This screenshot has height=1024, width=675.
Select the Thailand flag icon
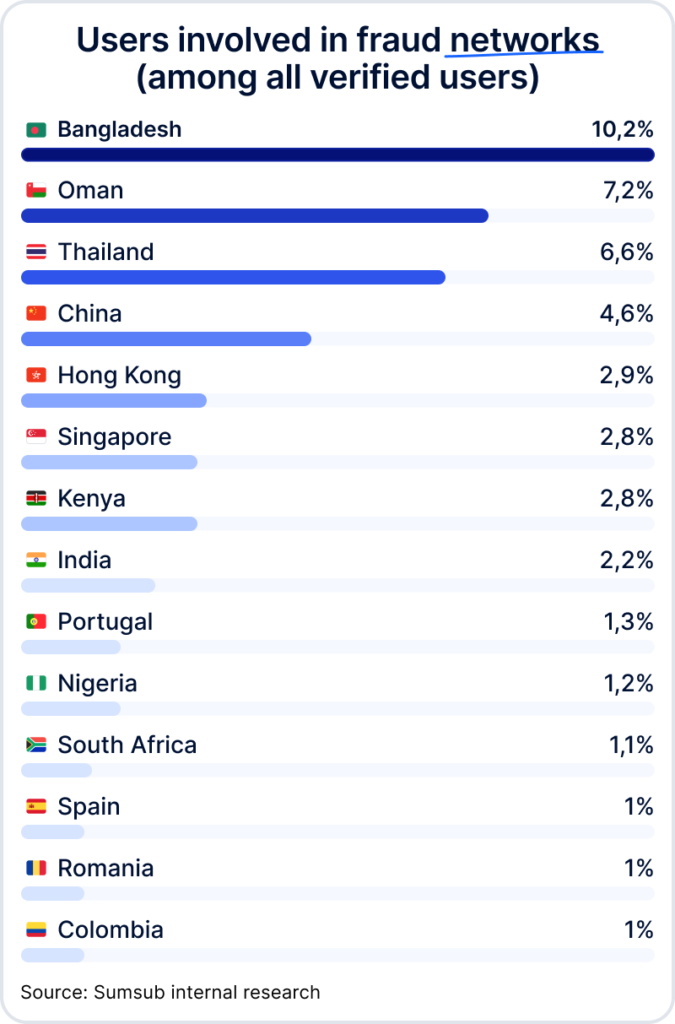[x=36, y=253]
